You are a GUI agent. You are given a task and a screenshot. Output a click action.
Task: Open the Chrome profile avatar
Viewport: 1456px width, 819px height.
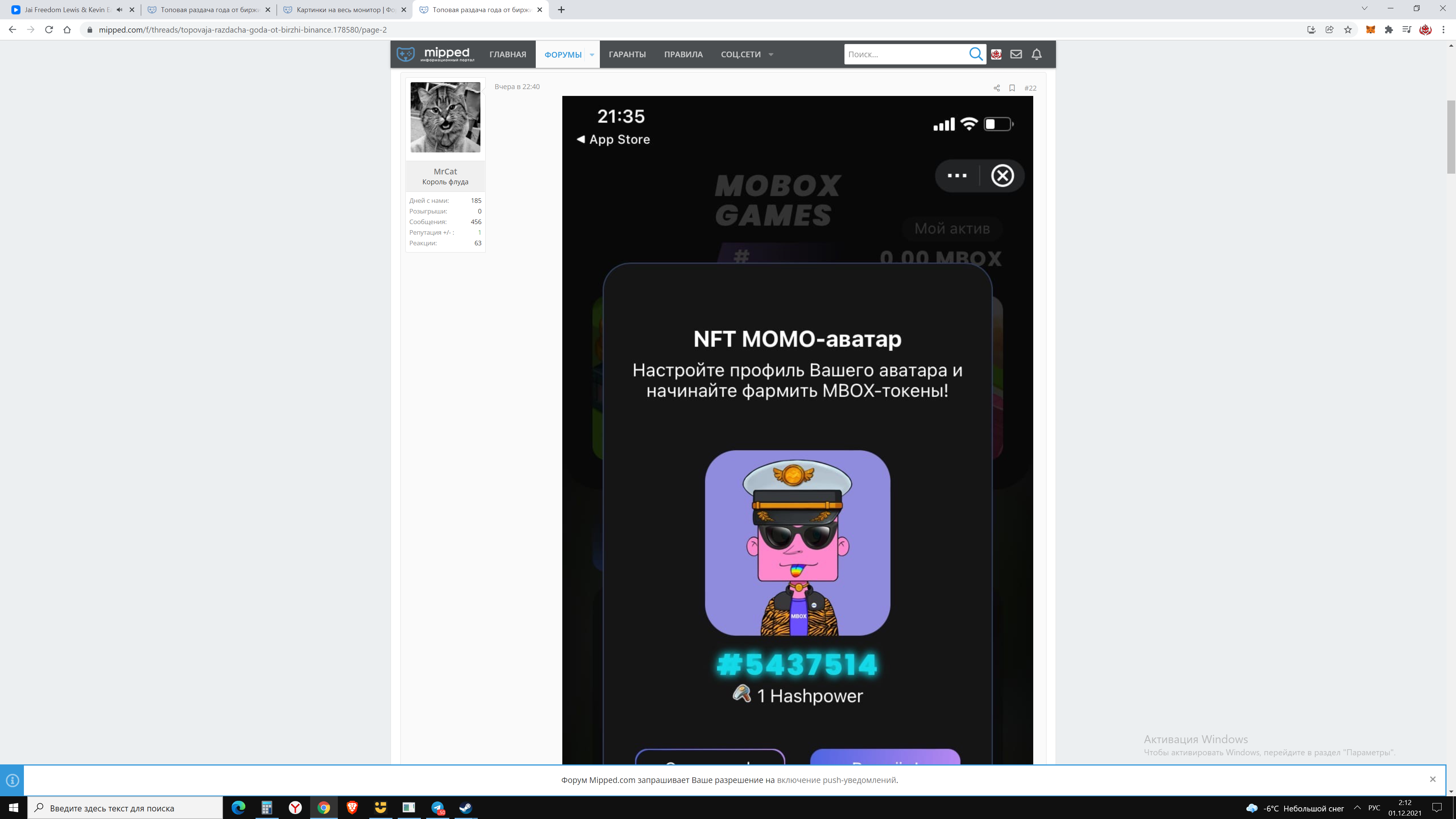pyautogui.click(x=1426, y=30)
